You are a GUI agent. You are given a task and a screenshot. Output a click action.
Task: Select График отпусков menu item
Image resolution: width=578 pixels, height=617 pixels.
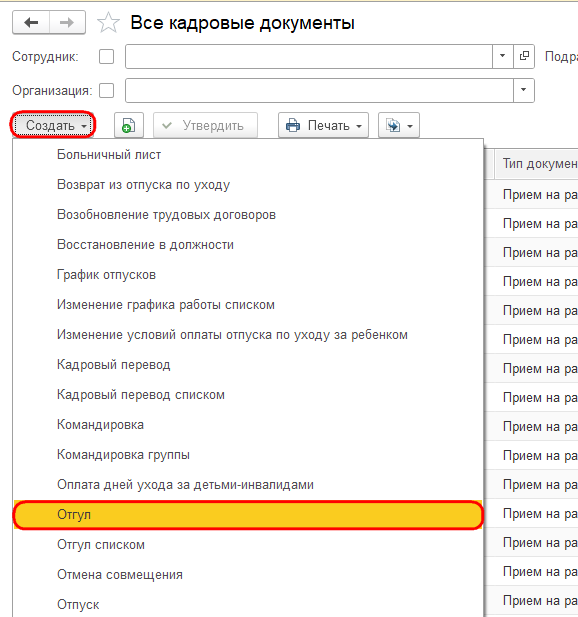(248, 275)
